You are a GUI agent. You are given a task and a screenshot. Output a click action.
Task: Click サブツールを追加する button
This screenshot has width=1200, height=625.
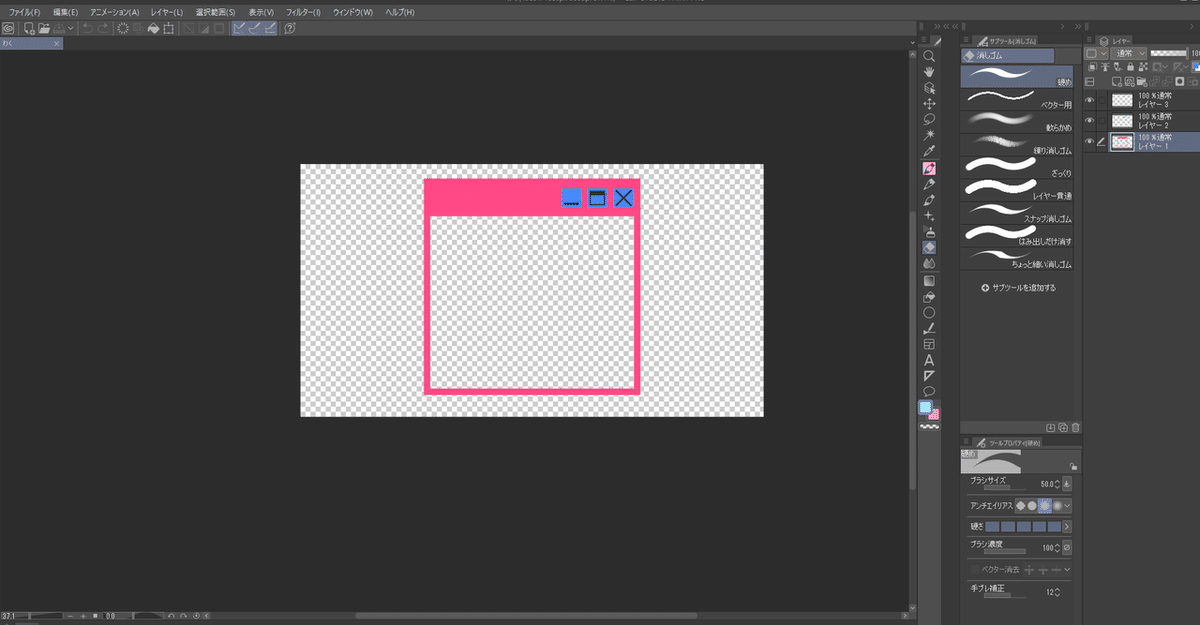pos(1018,287)
